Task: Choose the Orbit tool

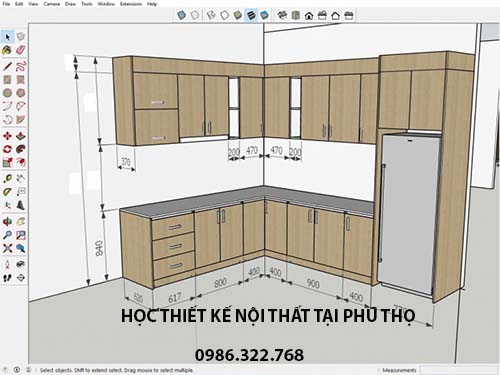Action: pyautogui.click(x=7, y=221)
